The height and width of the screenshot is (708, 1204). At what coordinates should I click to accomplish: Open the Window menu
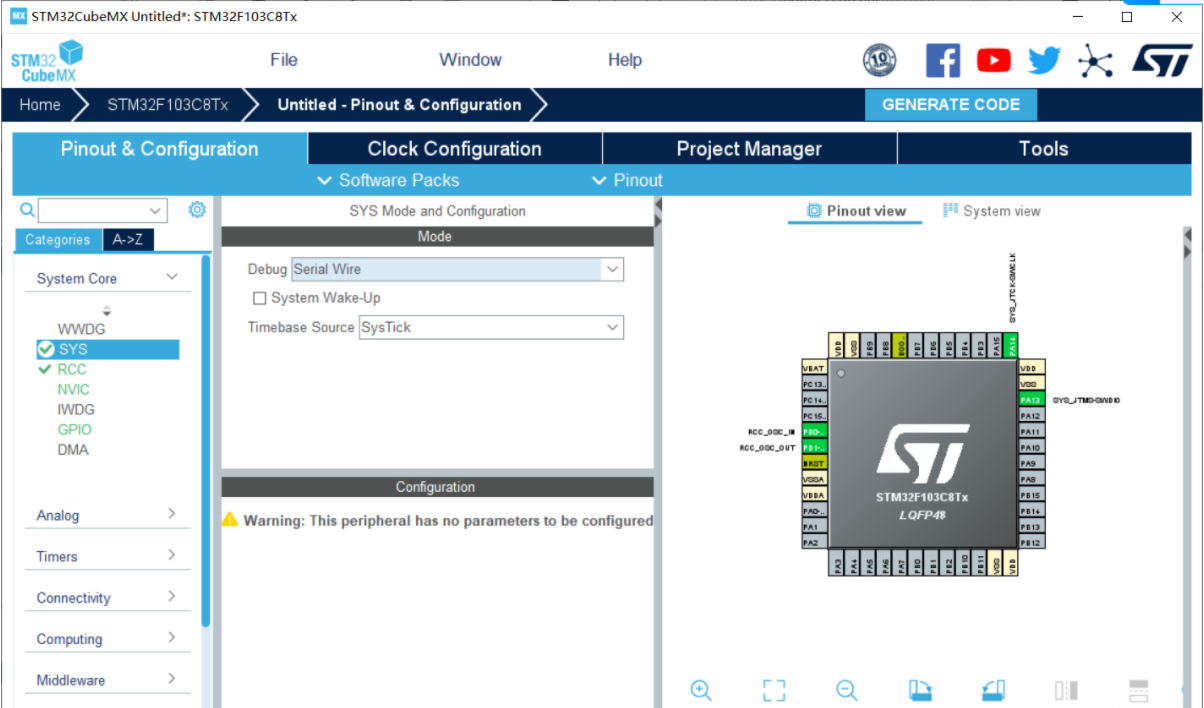470,60
